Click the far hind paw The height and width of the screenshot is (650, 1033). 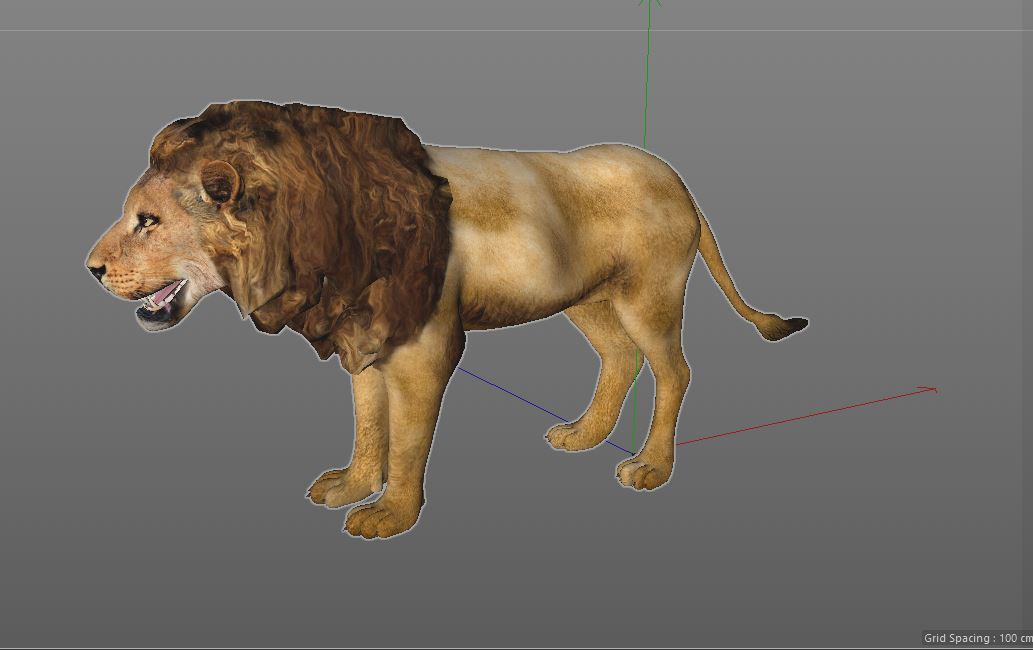pos(572,436)
